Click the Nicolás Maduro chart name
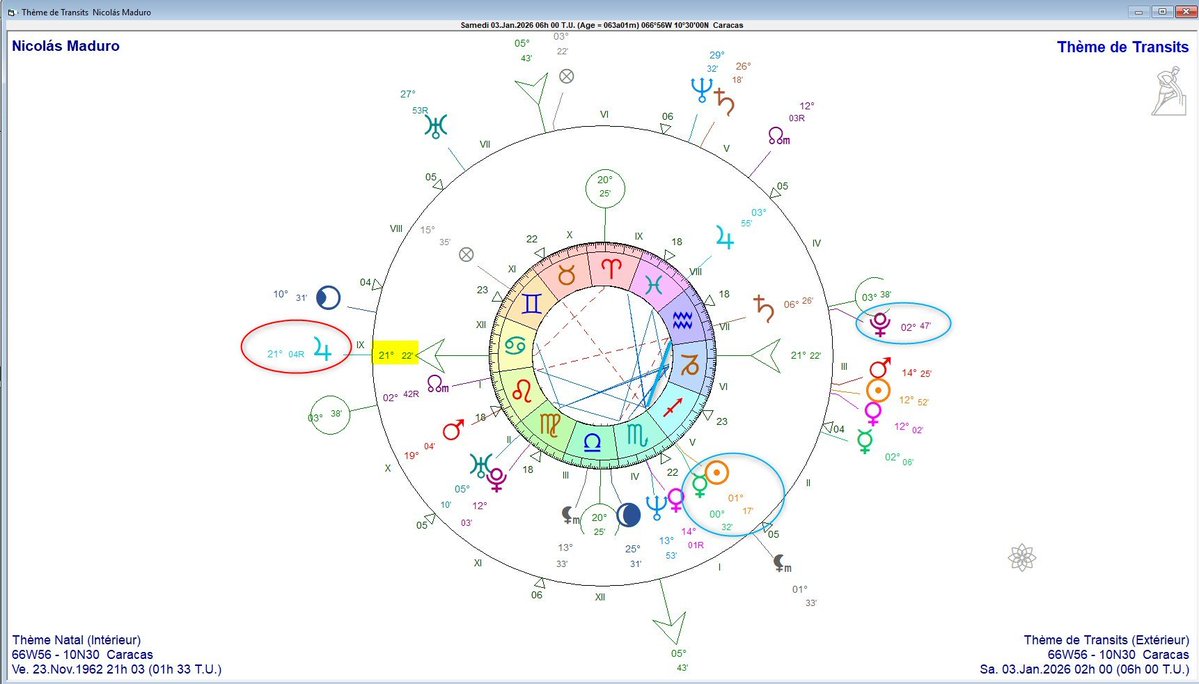The width and height of the screenshot is (1199, 684). (66, 46)
